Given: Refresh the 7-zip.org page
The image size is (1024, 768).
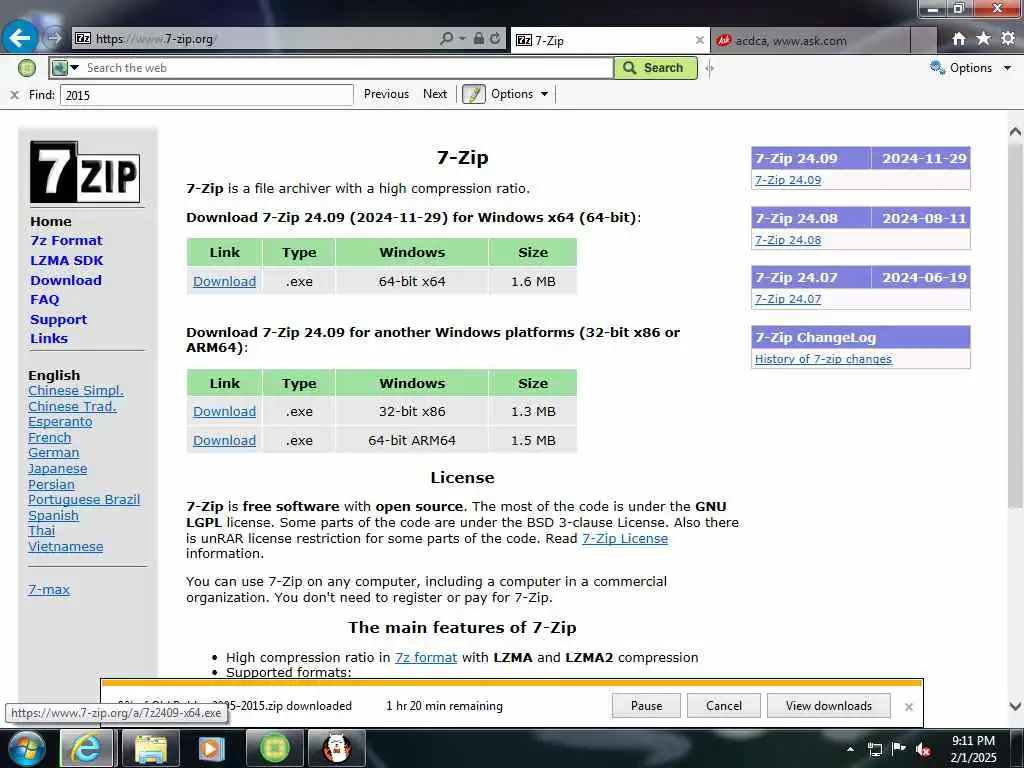Looking at the screenshot, I should pyautogui.click(x=496, y=39).
